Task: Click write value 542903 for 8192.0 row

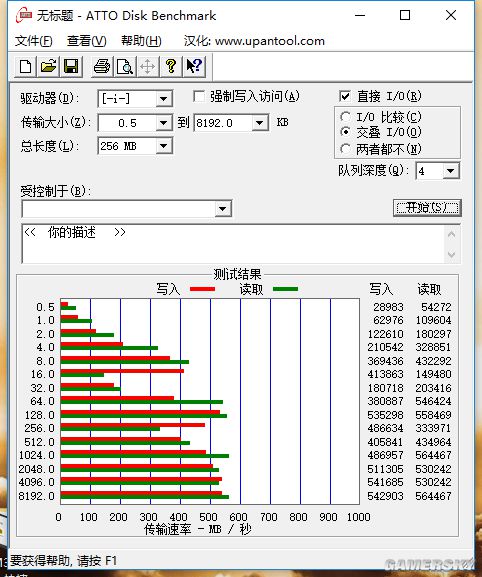Action: (385, 496)
